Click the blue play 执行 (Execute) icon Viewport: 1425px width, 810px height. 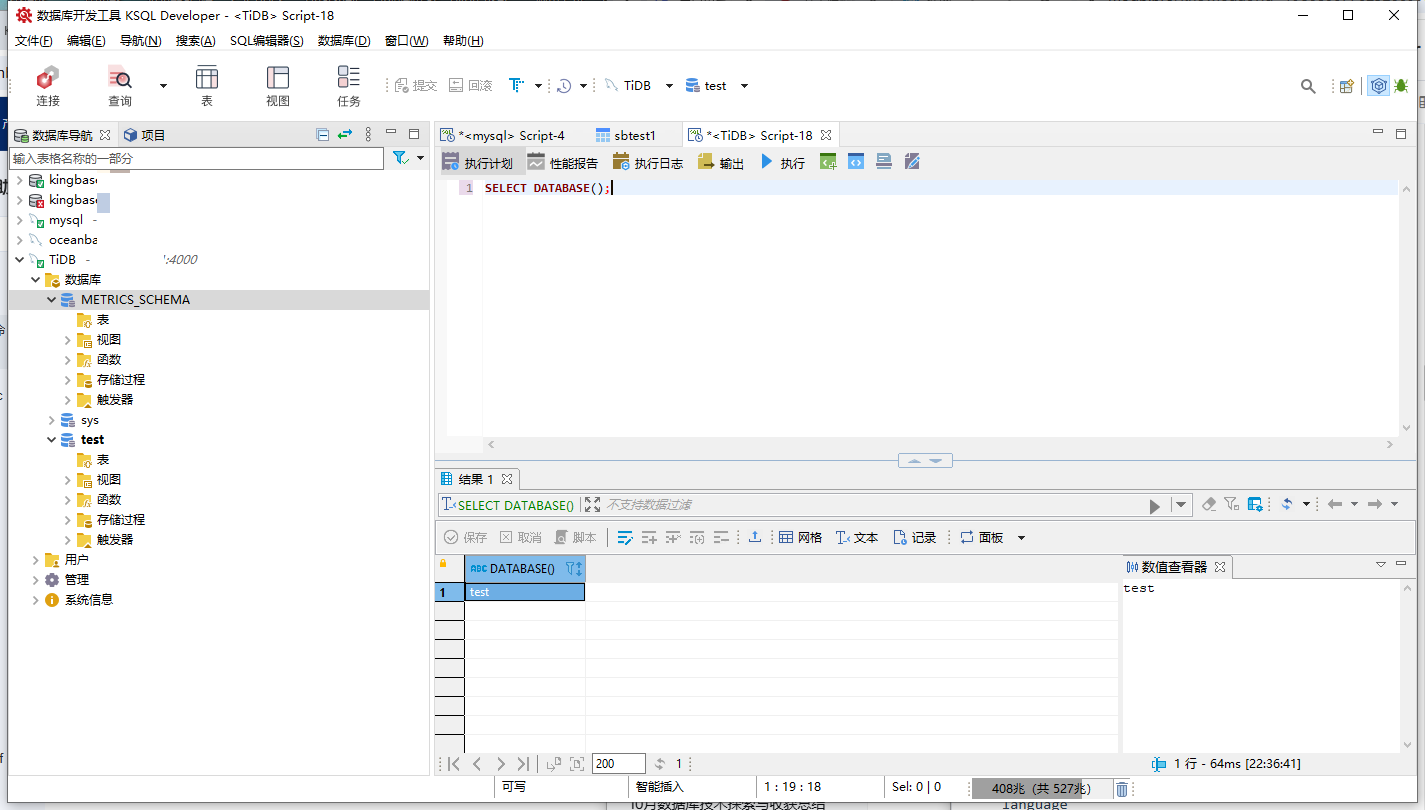767,162
